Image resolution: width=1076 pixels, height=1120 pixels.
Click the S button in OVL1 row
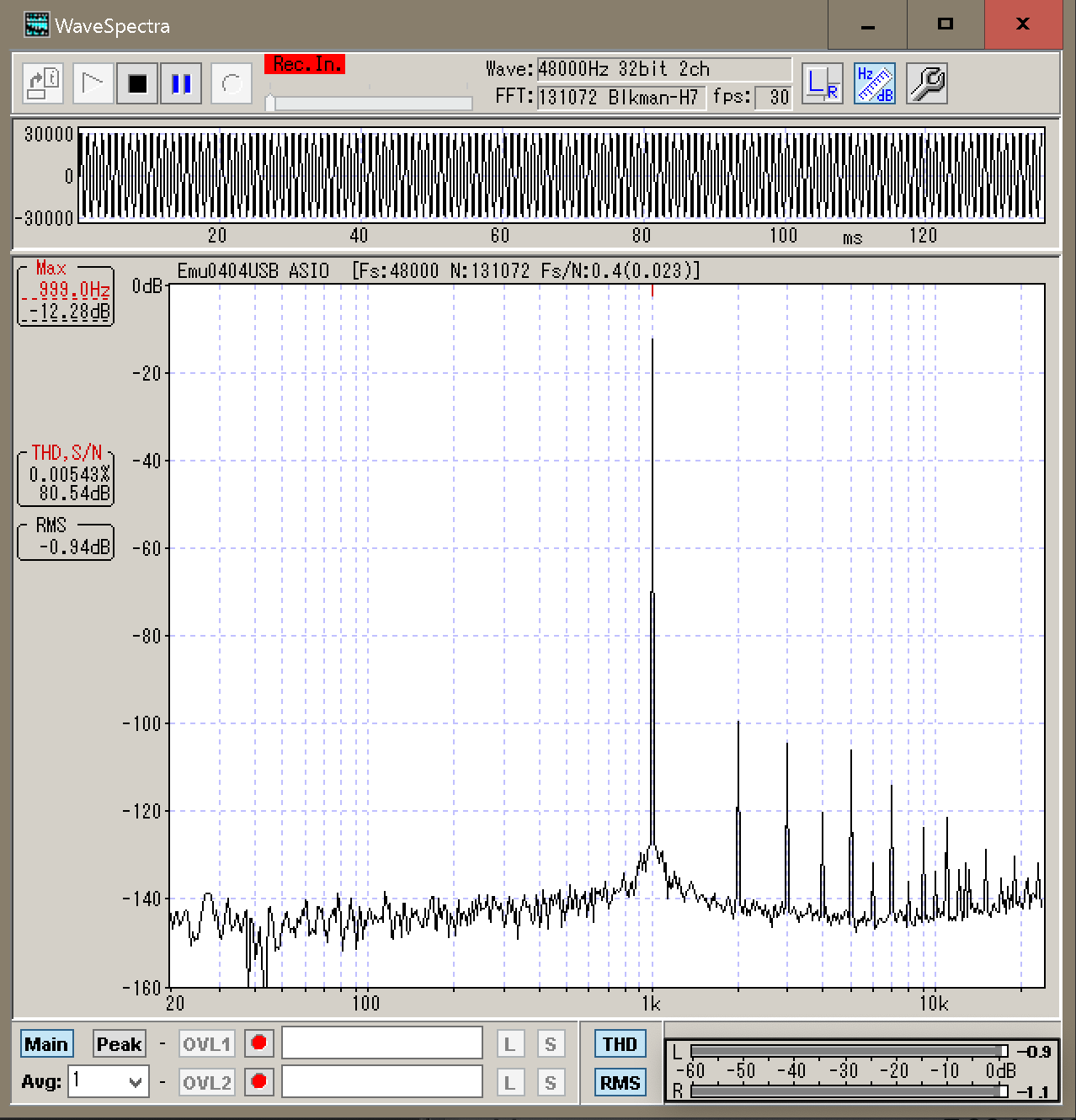(x=551, y=1044)
